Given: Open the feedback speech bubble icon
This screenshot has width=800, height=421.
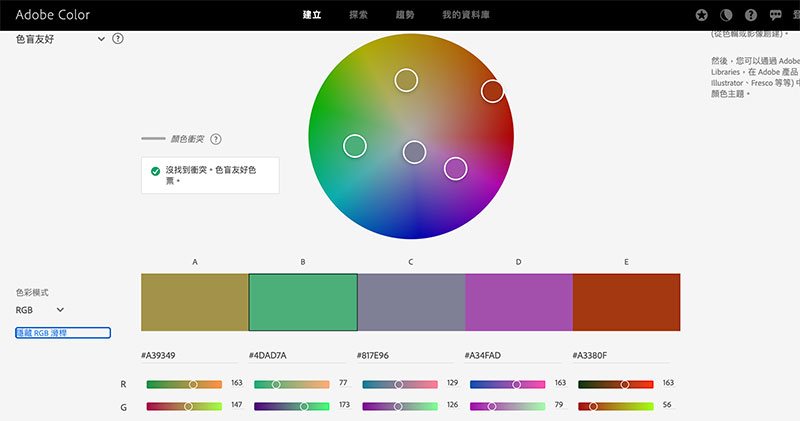Looking at the screenshot, I should 776,15.
